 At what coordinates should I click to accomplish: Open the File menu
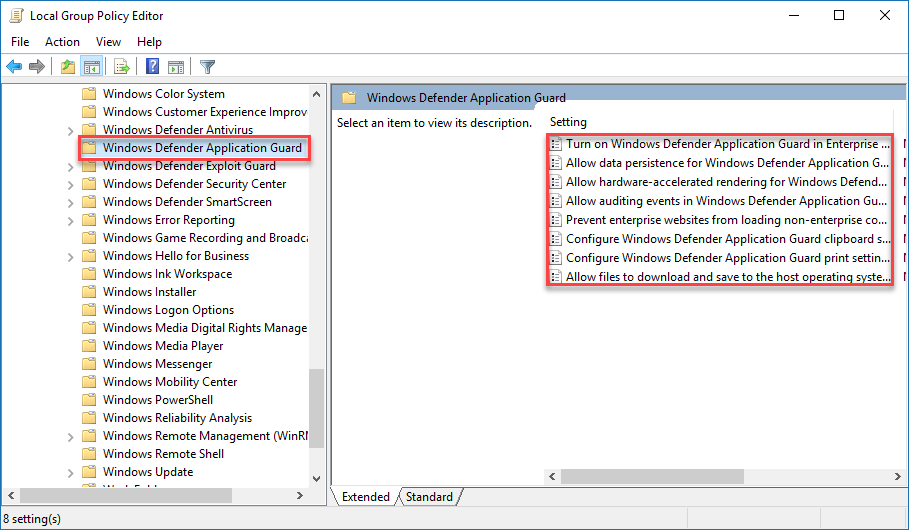click(x=20, y=42)
